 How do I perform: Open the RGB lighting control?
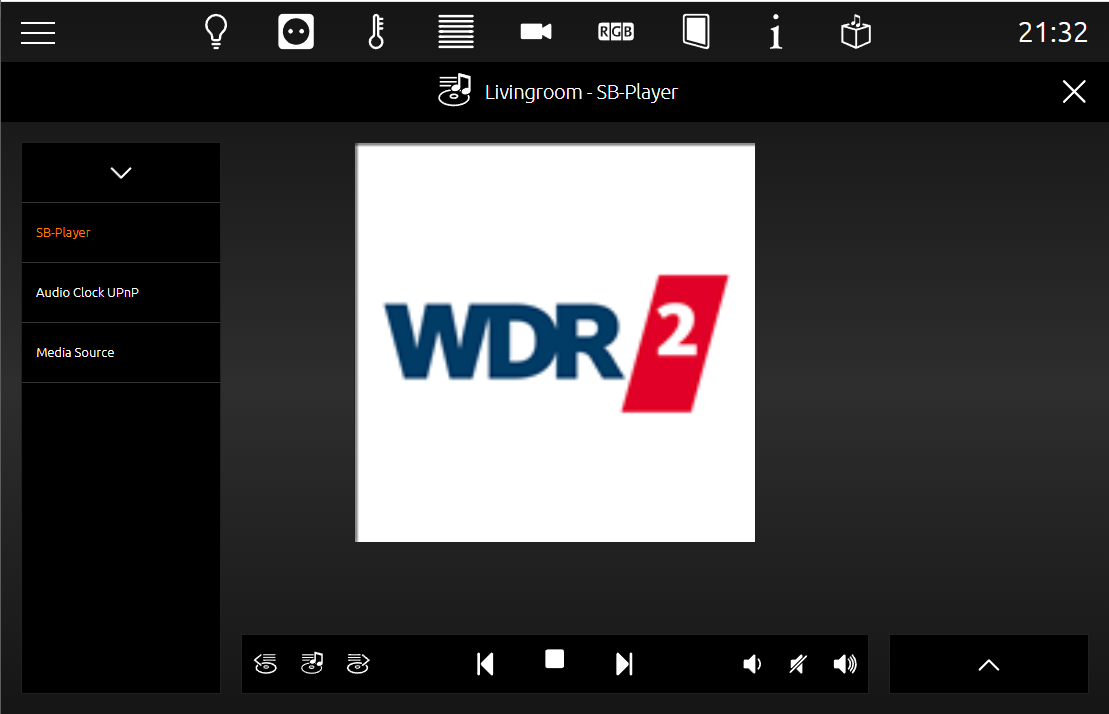pos(616,32)
